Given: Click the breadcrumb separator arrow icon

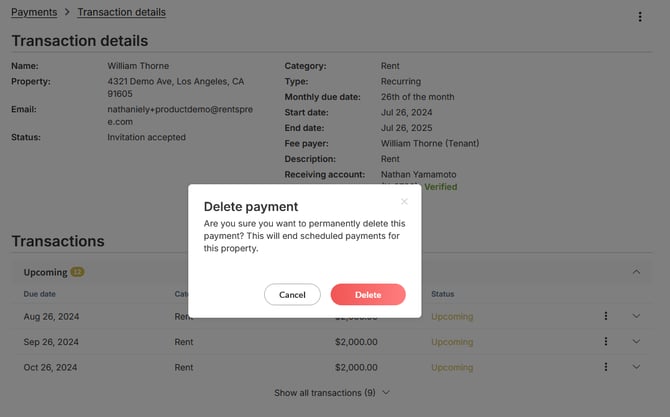Looking at the screenshot, I should tap(67, 12).
